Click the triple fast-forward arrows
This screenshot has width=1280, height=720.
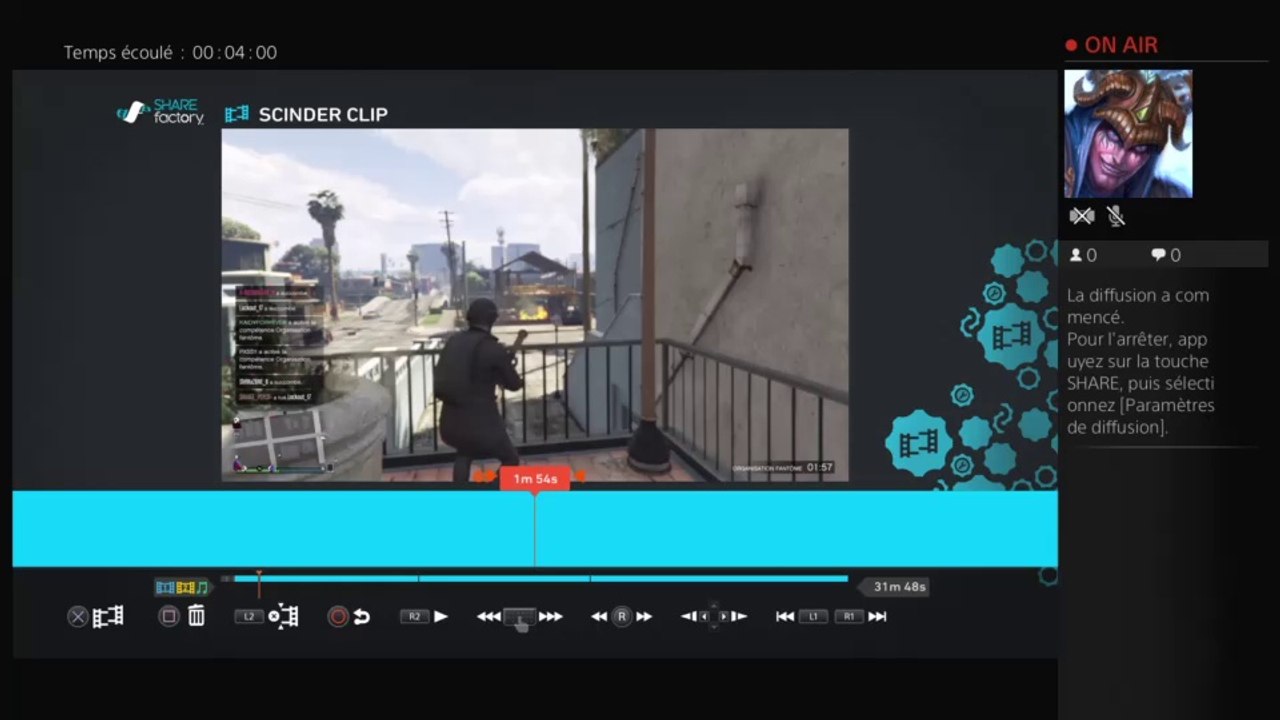pyautogui.click(x=551, y=617)
